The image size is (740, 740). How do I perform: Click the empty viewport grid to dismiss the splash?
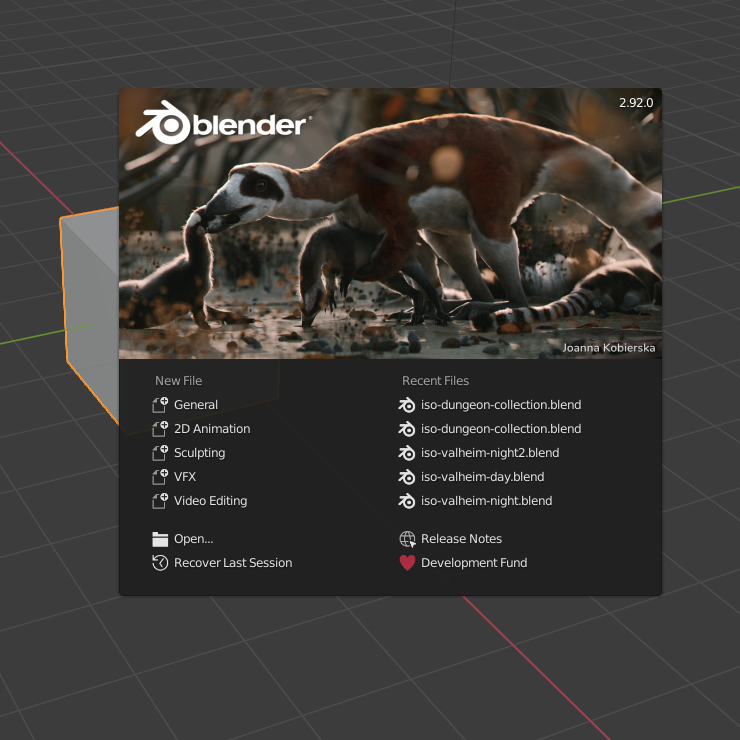600,670
